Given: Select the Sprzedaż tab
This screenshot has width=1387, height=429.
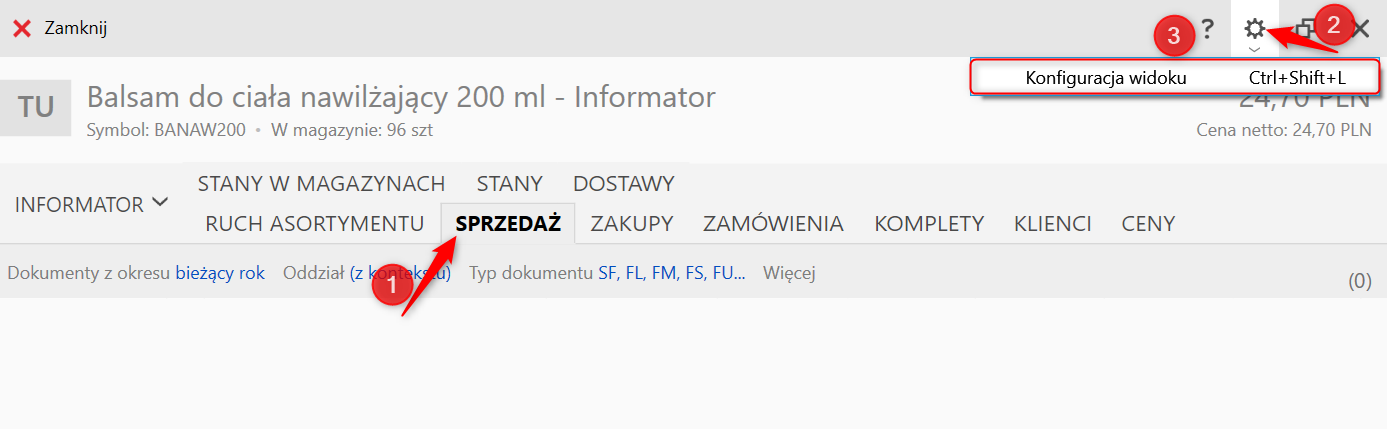Looking at the screenshot, I should click(x=508, y=223).
